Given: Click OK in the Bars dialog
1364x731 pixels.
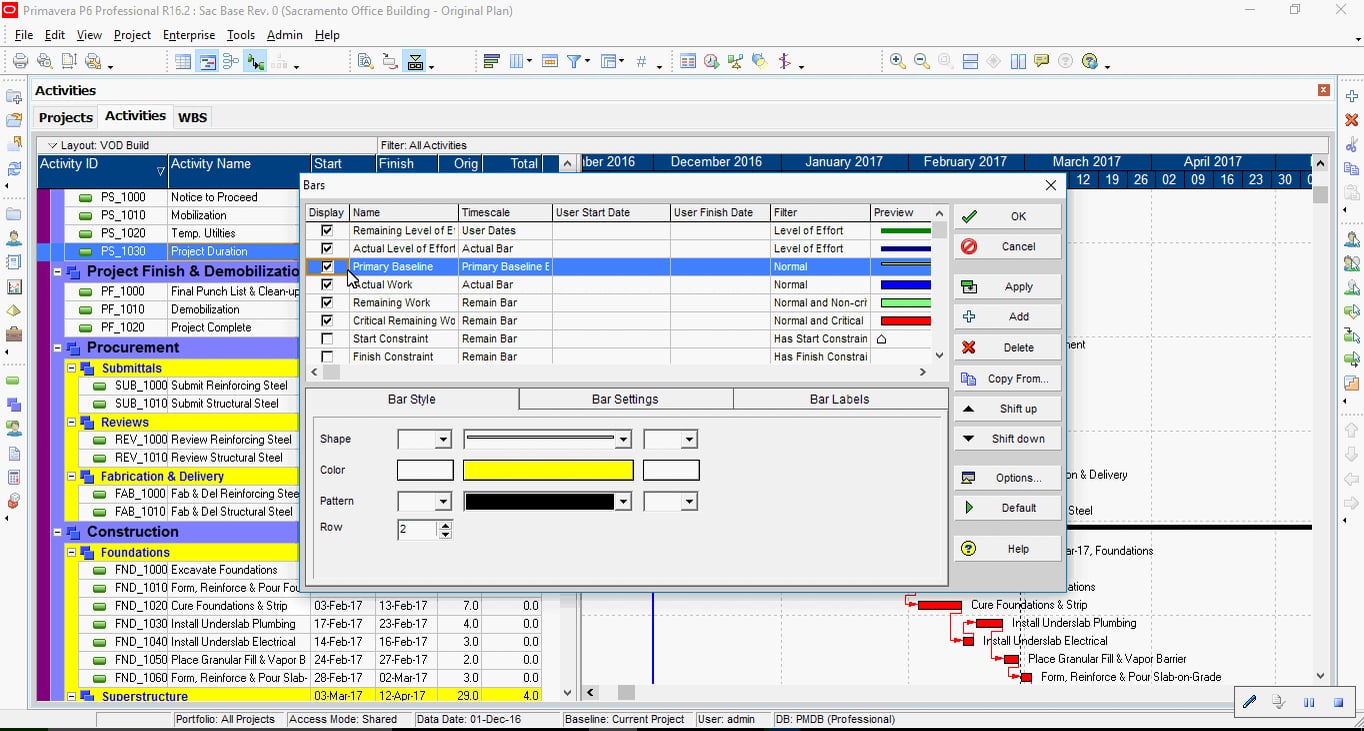Looking at the screenshot, I should [1007, 216].
